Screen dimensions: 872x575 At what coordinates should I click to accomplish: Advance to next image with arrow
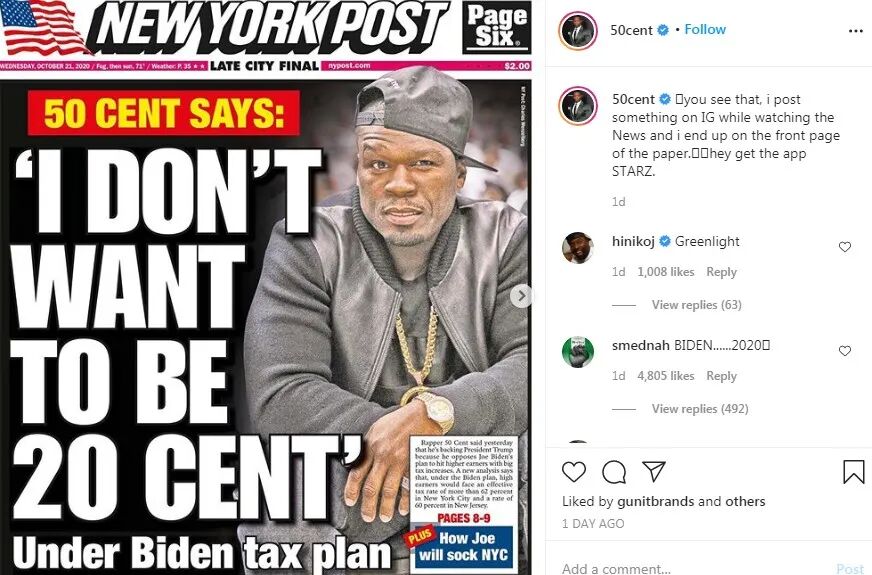click(521, 296)
